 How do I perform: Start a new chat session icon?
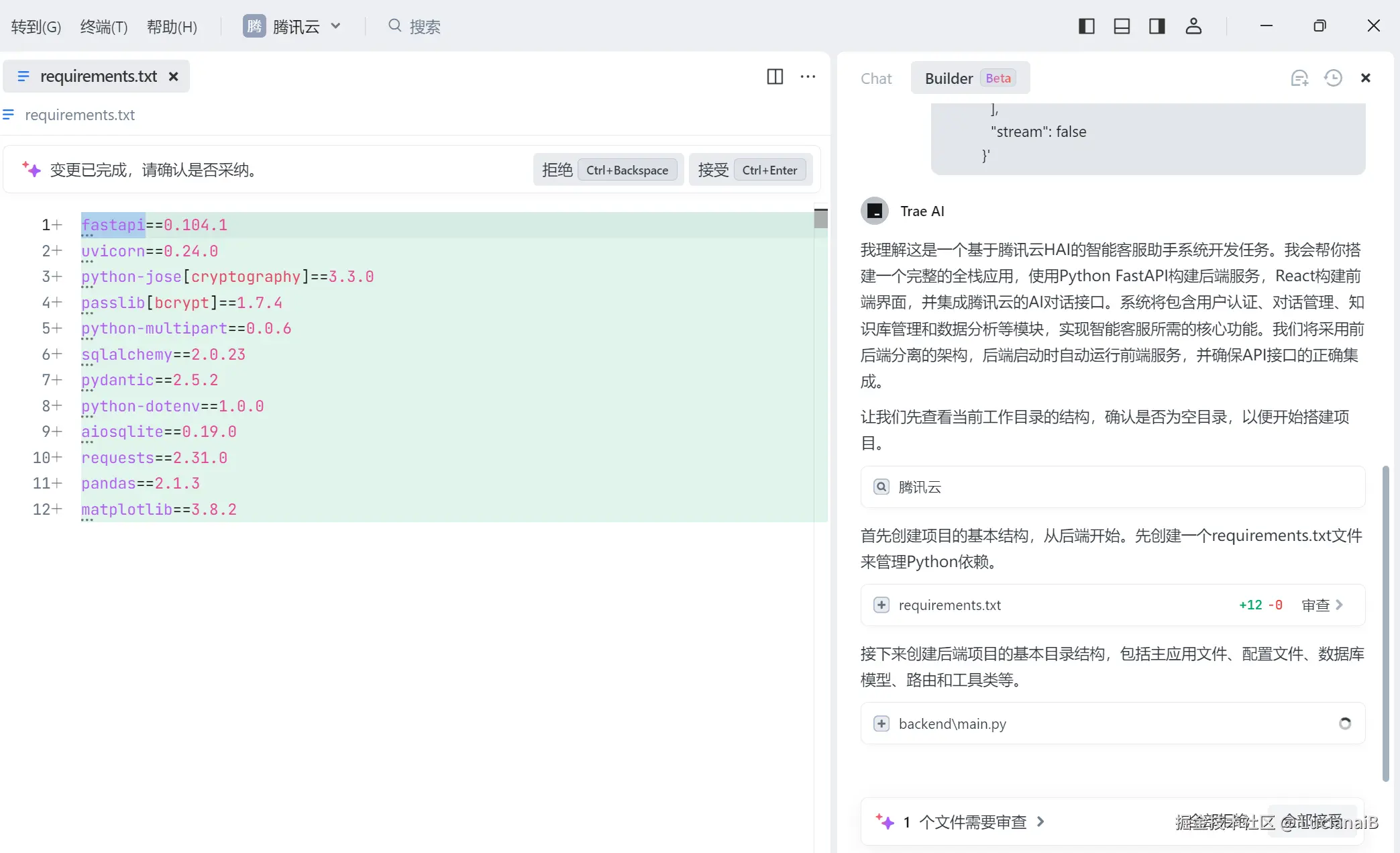1299,79
